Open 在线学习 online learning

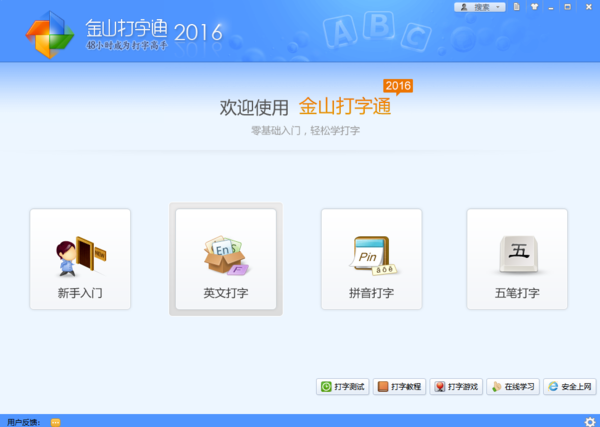[513, 387]
